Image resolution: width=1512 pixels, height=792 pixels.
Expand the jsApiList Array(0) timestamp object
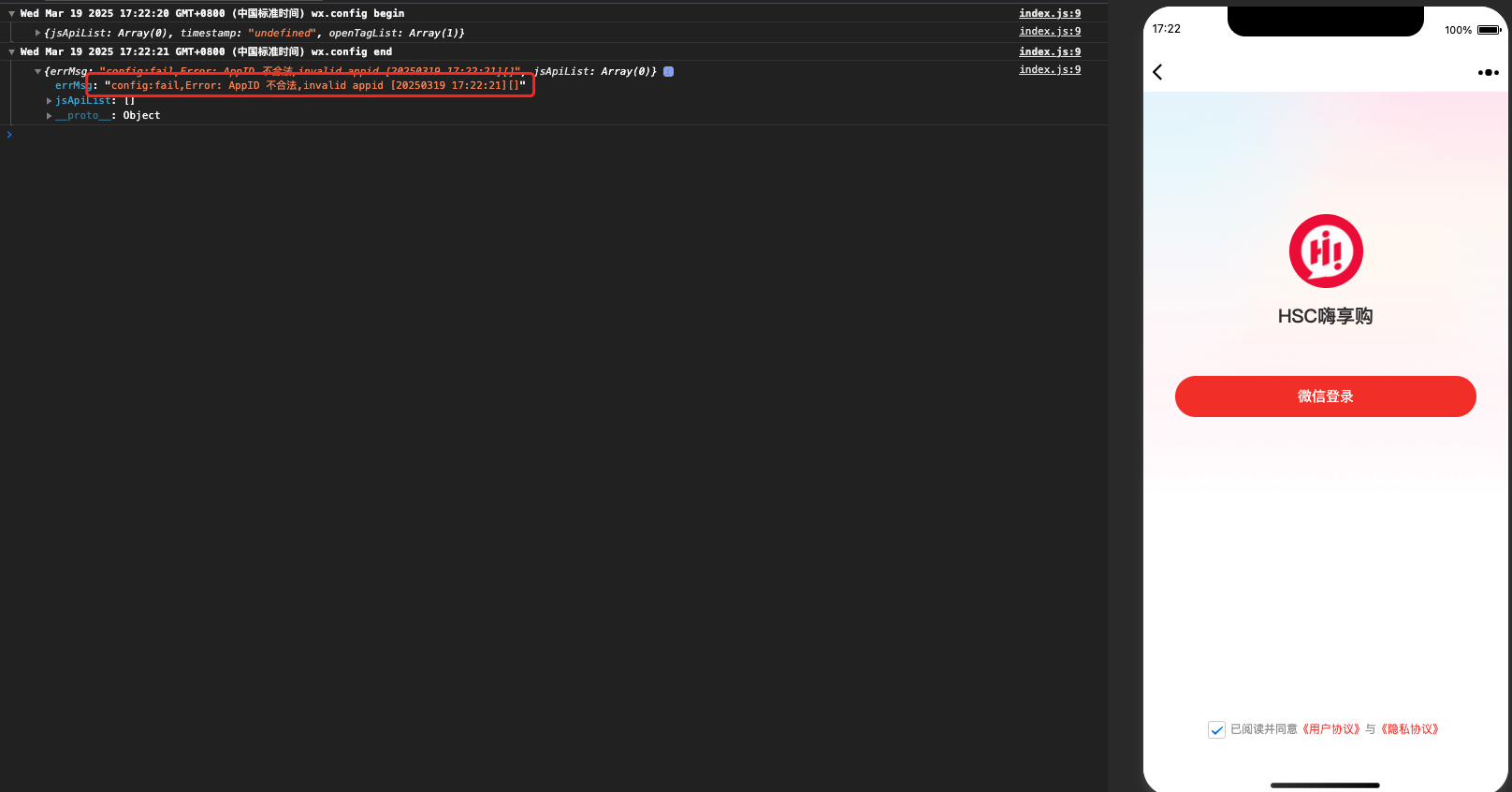(x=37, y=33)
